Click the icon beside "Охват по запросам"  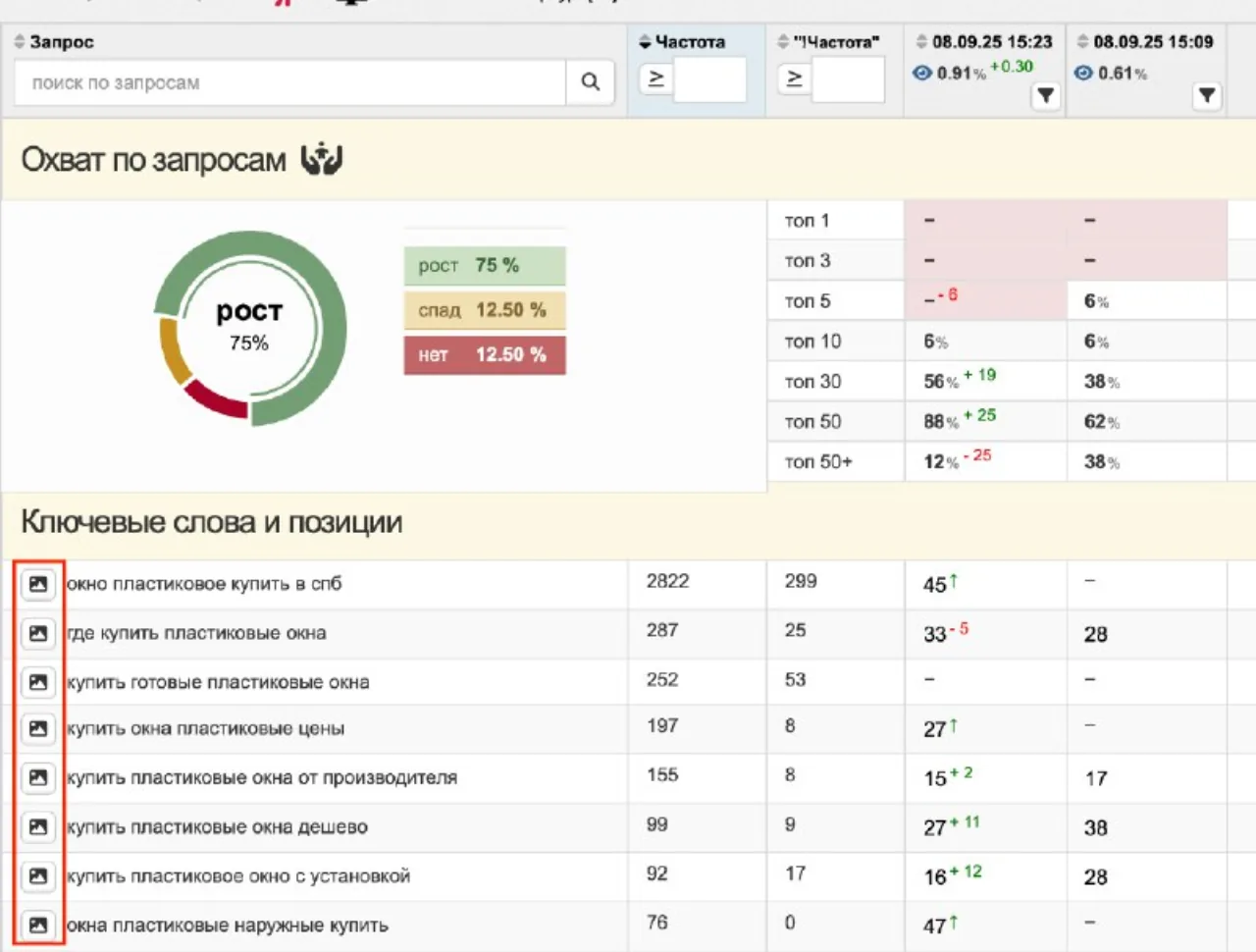point(322,158)
